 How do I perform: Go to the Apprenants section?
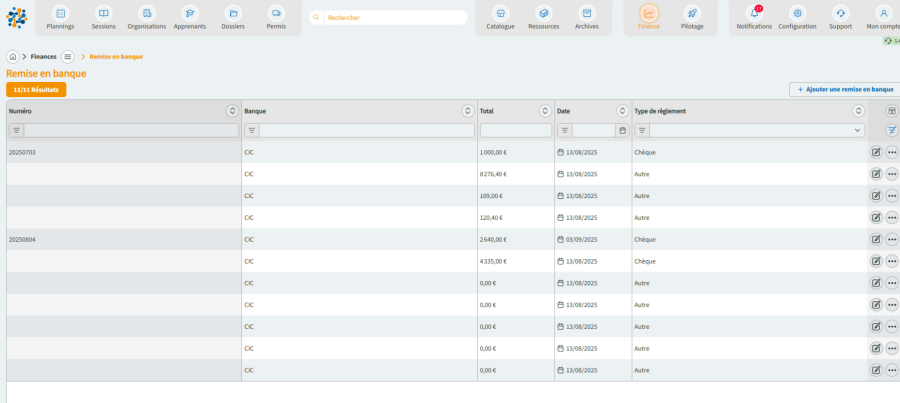[190, 18]
